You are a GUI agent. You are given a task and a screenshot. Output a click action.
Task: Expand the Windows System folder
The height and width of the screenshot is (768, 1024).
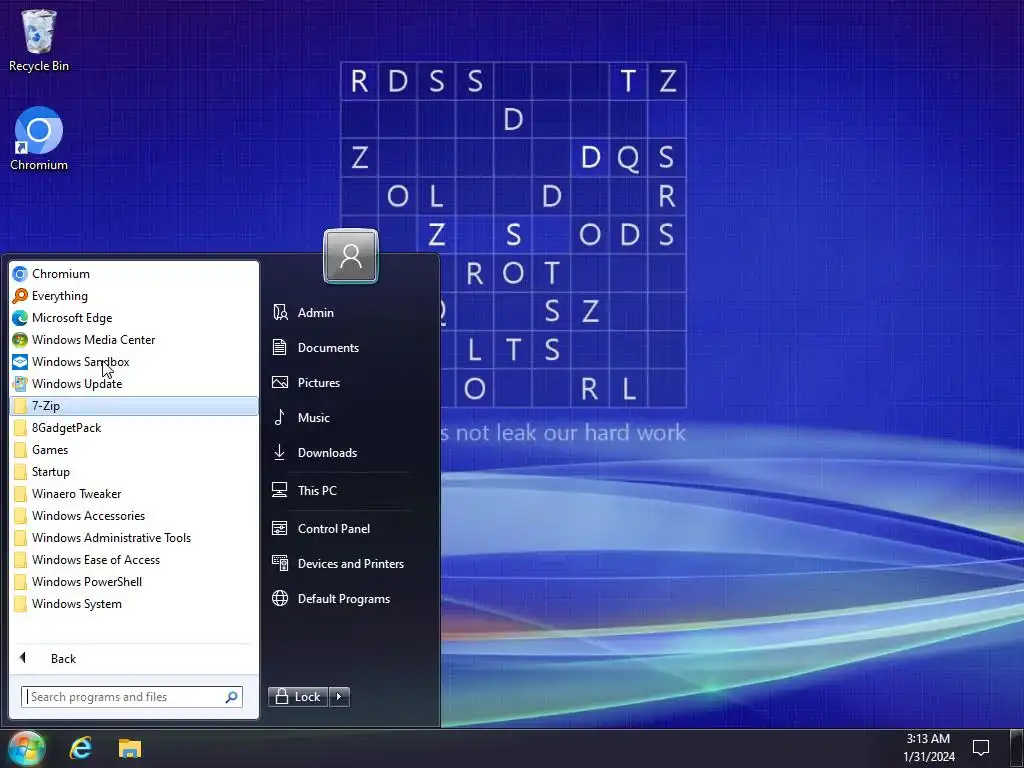[134, 603]
